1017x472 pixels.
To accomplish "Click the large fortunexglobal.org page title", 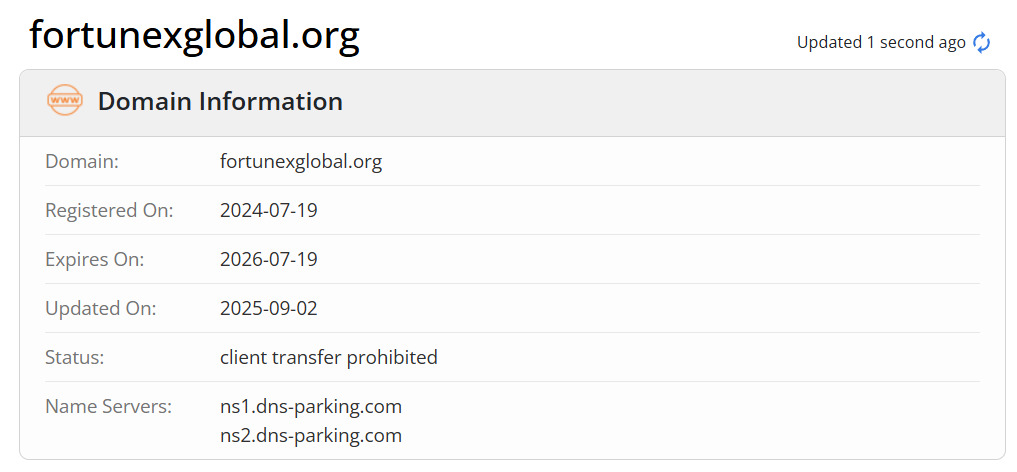I will (194, 35).
